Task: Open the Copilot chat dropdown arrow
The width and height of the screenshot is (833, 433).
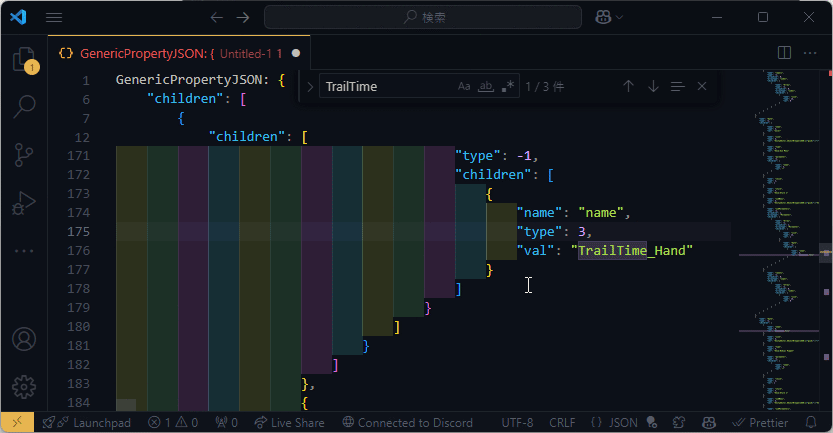Action: tap(620, 17)
